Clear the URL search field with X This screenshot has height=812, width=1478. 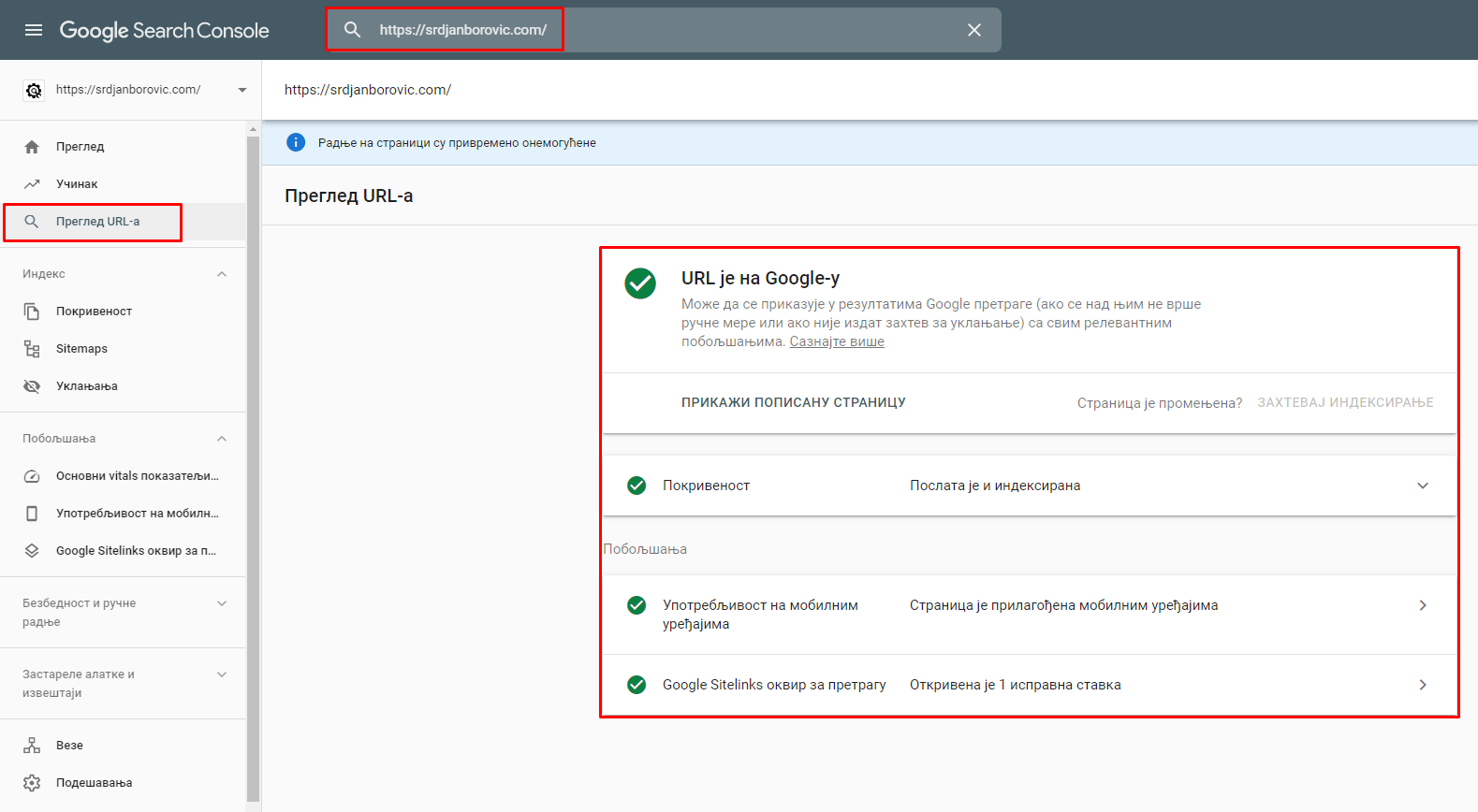coord(974,30)
